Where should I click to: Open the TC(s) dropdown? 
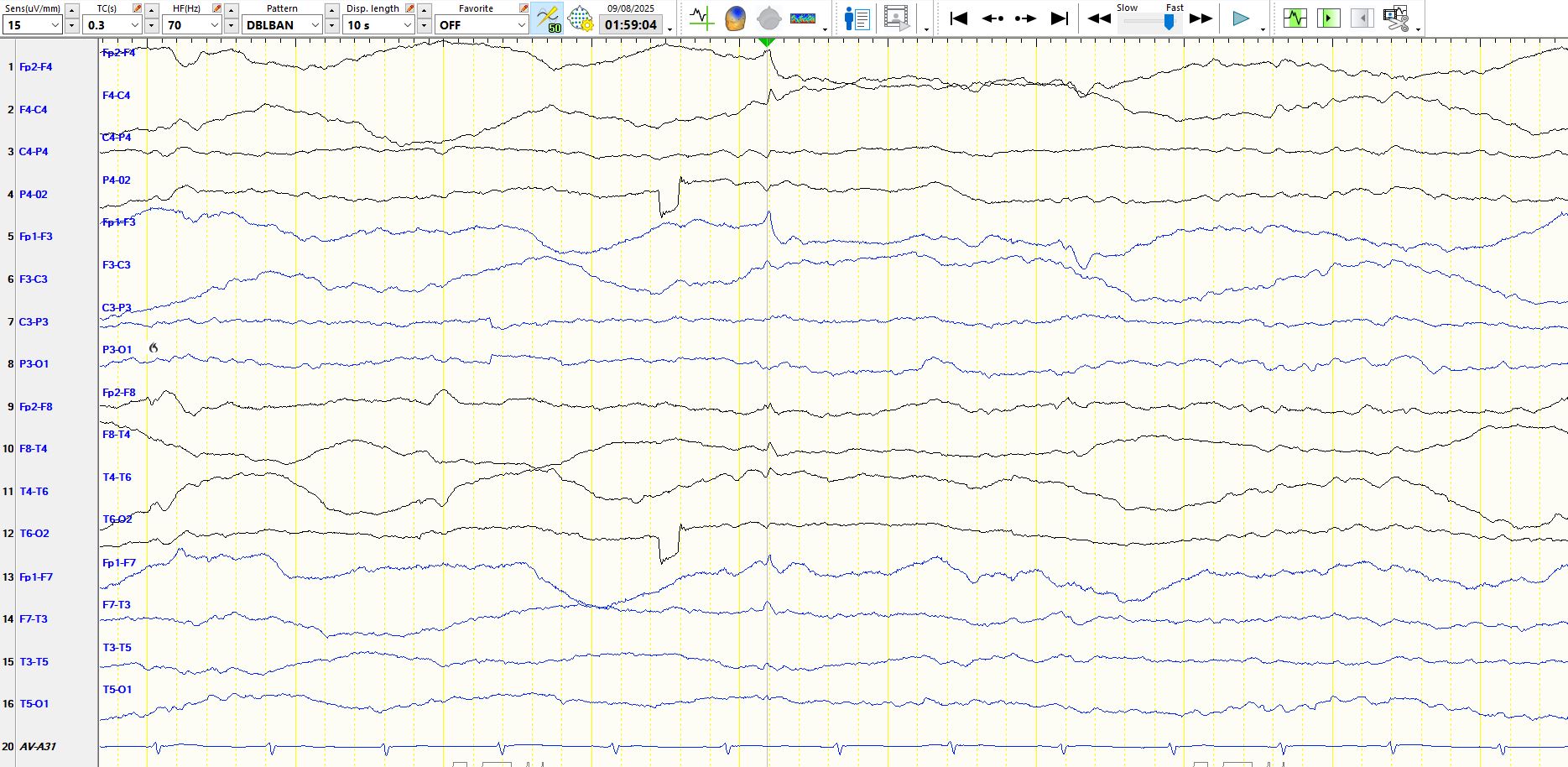[134, 25]
